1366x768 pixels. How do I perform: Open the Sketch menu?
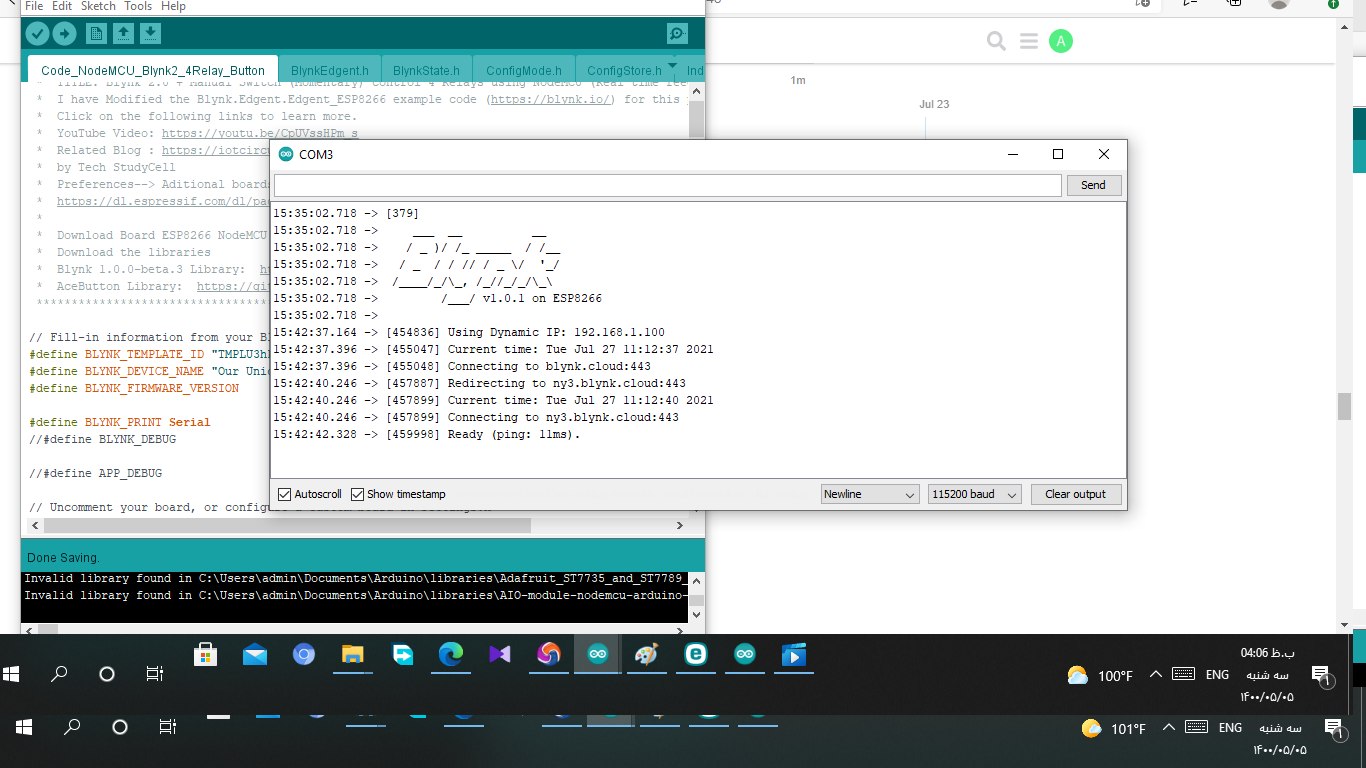[x=98, y=6]
